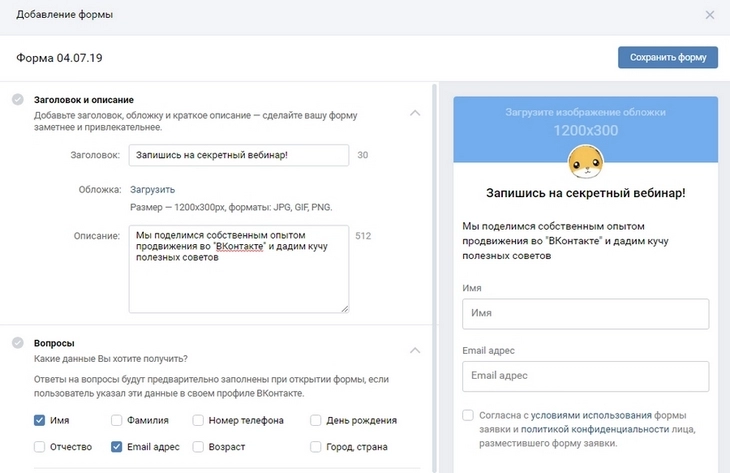Screen dimensions: 730x473
Task: Click the 'Сохранить форму' button
Action: (668, 57)
